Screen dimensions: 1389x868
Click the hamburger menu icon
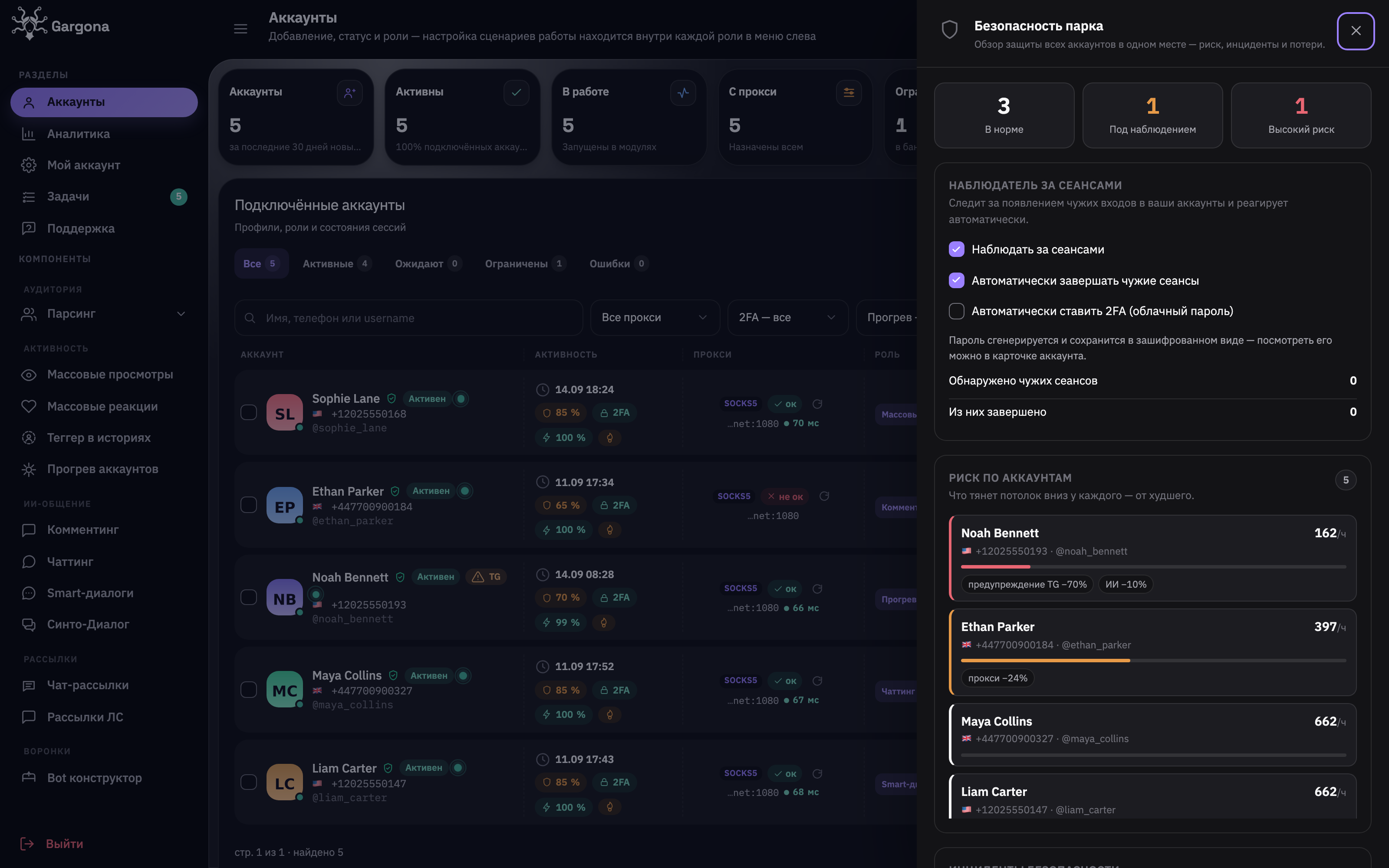tap(240, 29)
